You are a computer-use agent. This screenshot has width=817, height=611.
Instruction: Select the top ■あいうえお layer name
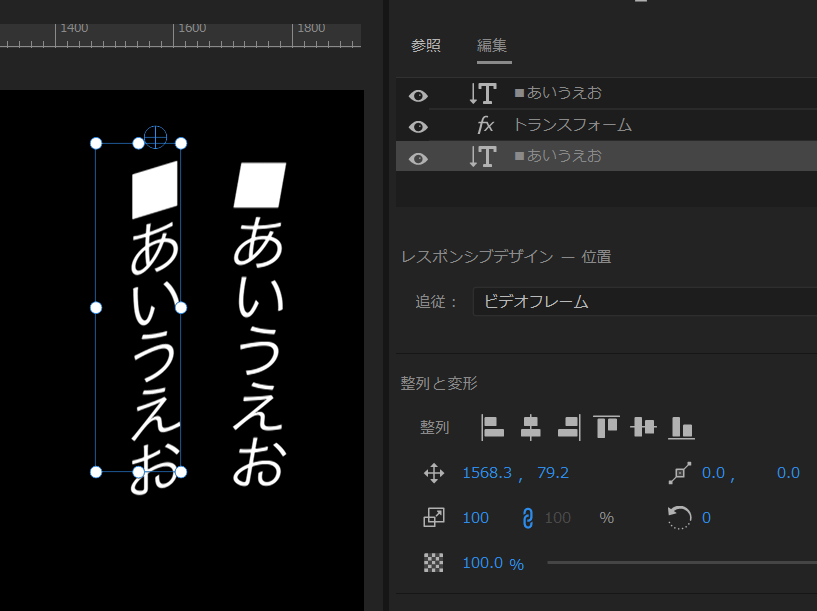pyautogui.click(x=558, y=93)
